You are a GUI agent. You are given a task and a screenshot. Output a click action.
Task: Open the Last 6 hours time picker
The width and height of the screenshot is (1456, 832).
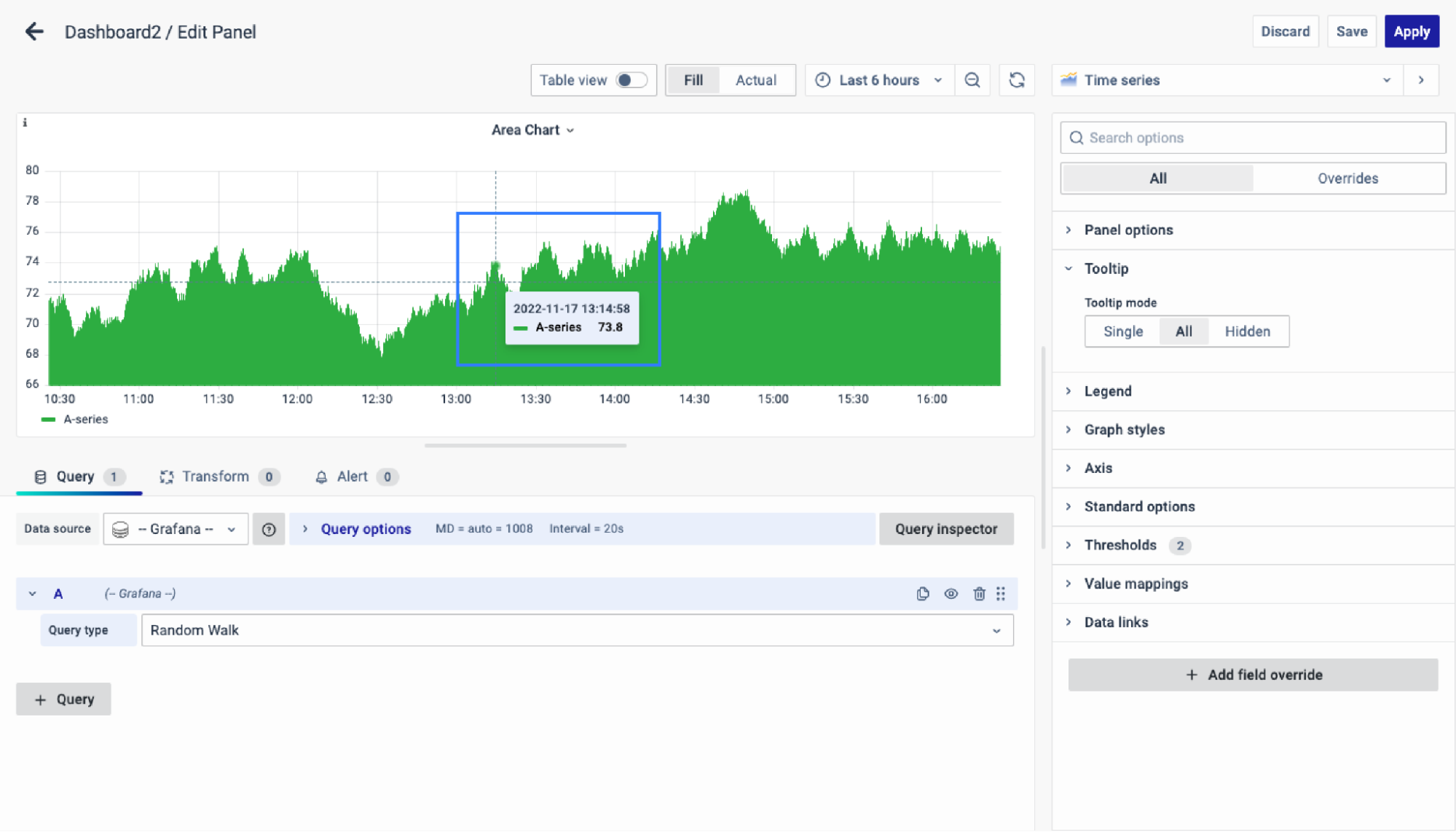(x=879, y=80)
